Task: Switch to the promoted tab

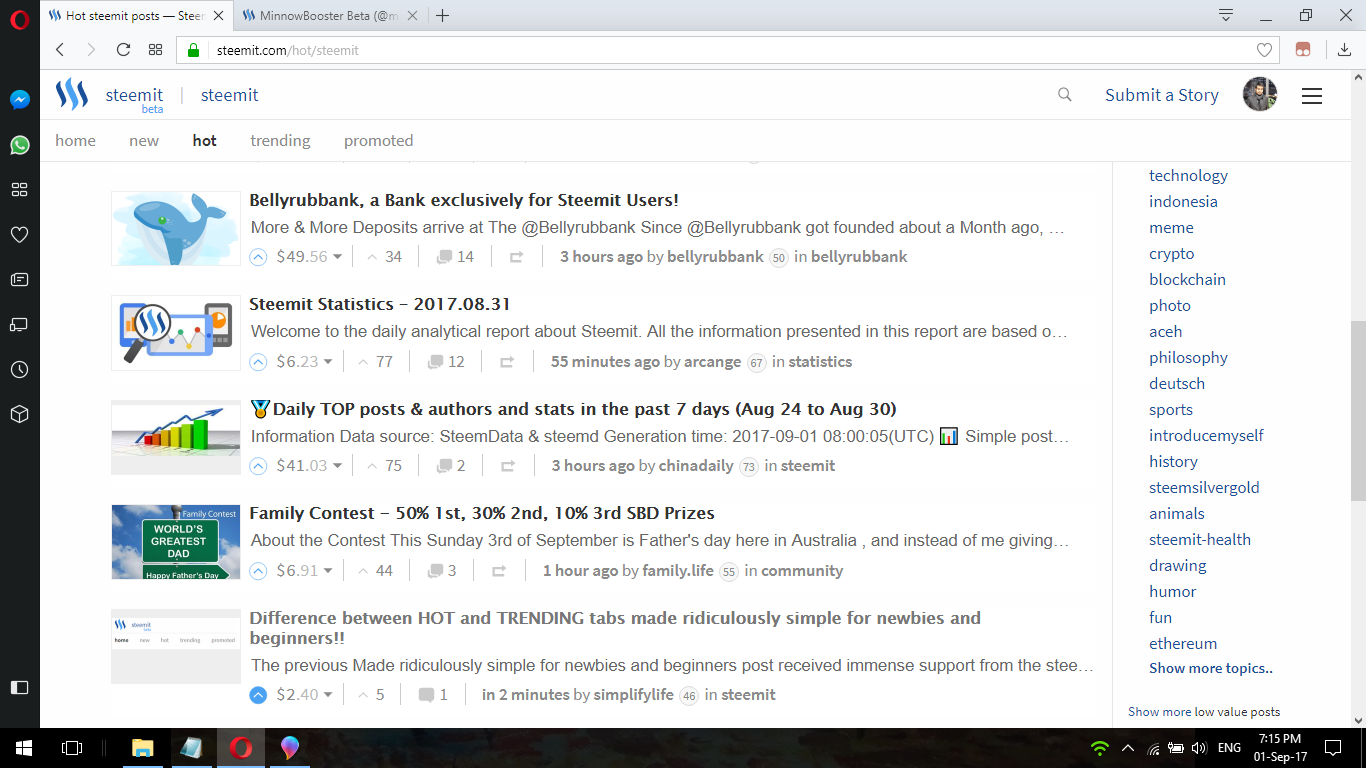Action: (x=378, y=141)
